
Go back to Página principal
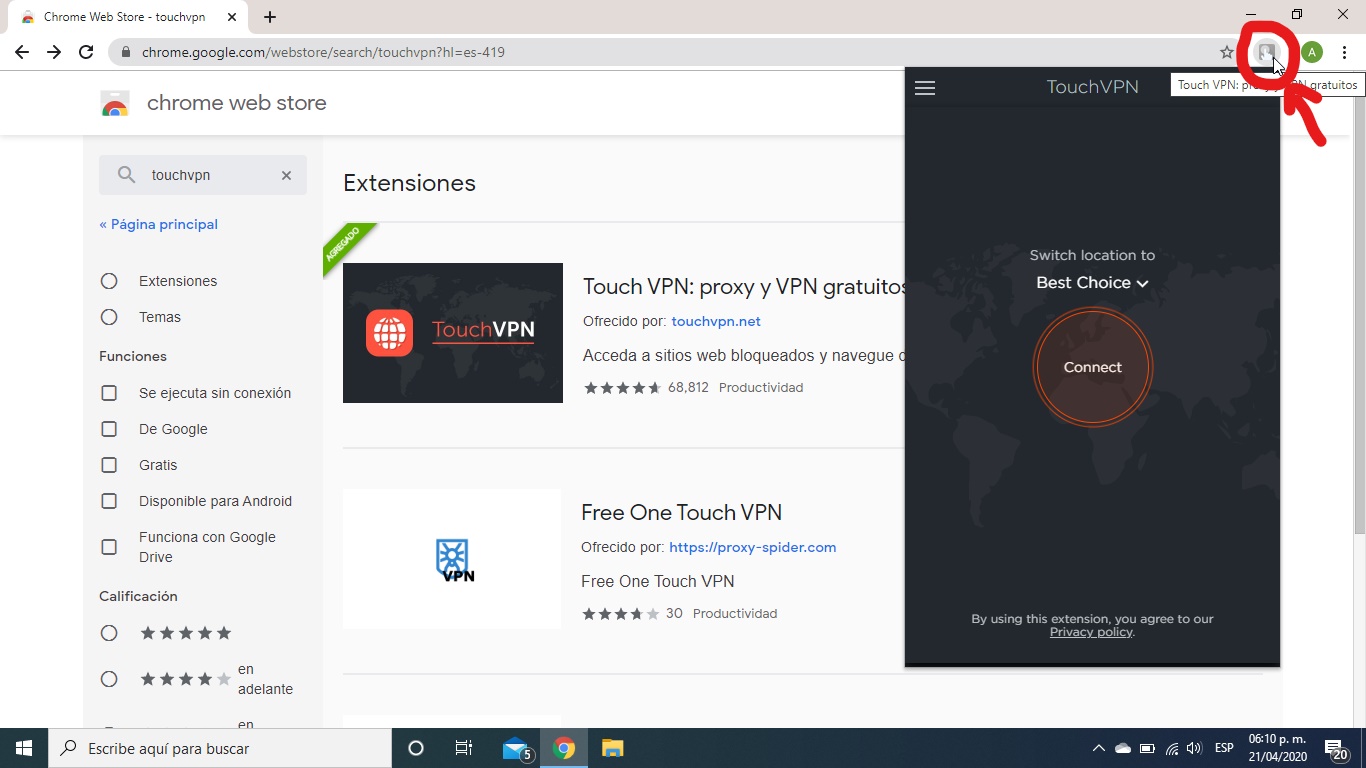tap(158, 224)
